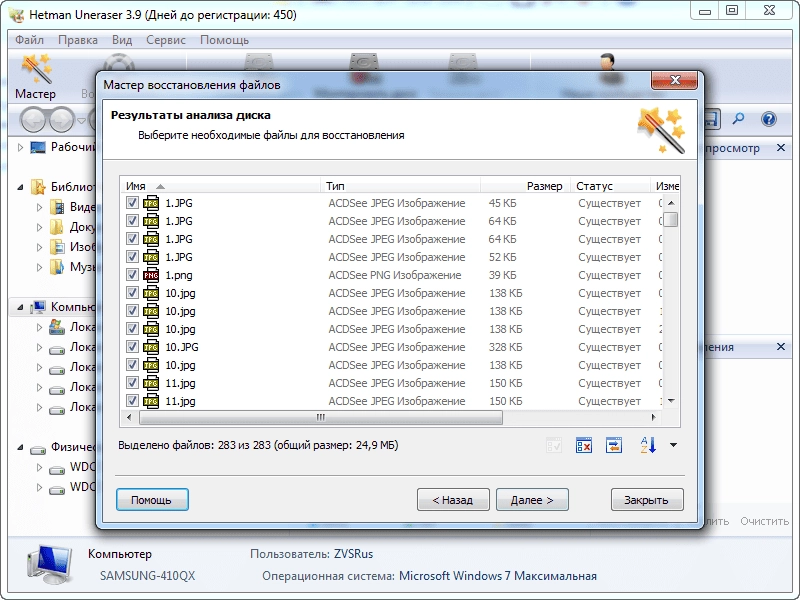Click the file list scroll-right arrow

click(x=654, y=417)
